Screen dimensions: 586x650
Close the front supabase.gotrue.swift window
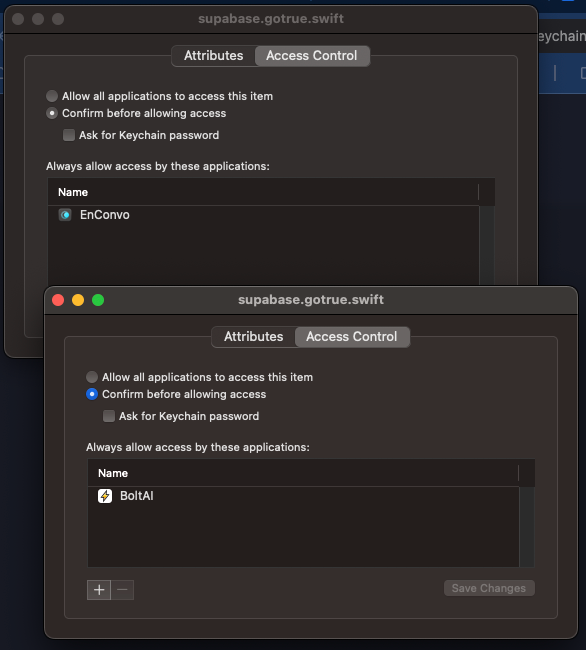(58, 300)
